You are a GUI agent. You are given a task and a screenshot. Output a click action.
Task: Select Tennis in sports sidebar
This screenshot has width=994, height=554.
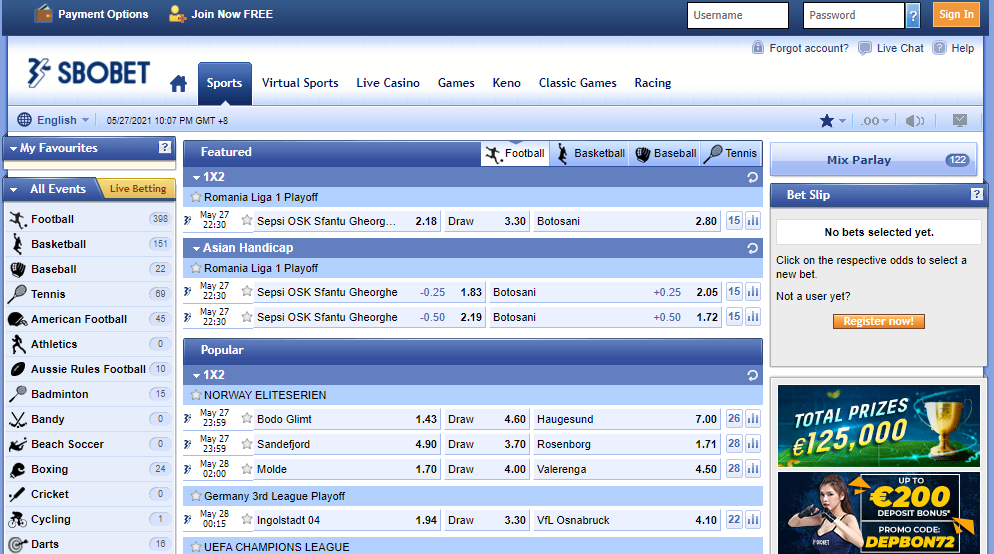click(89, 294)
